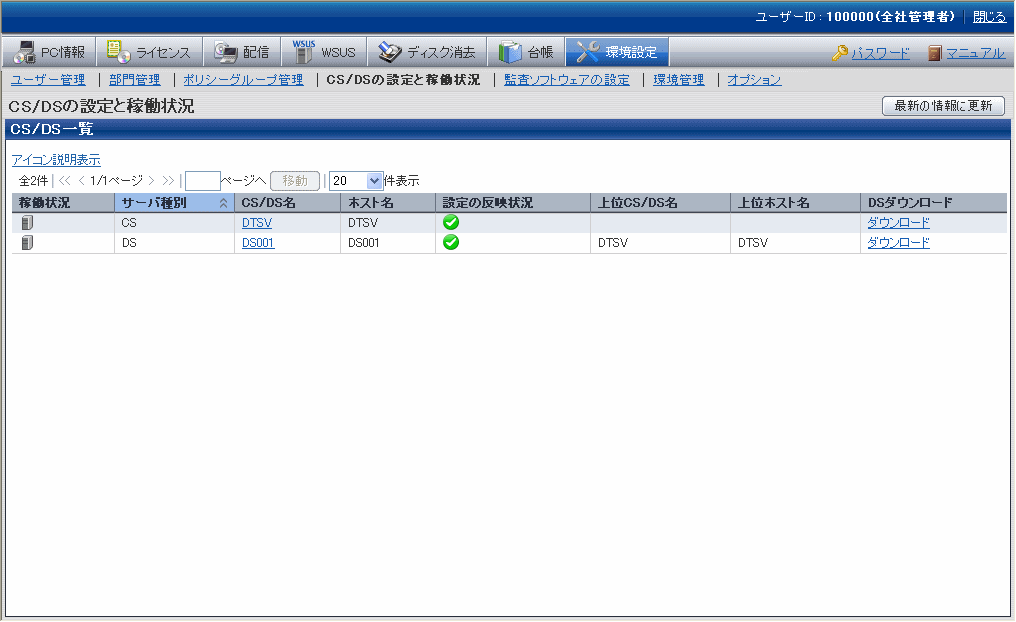
Task: Click ダウンロード link in DS001 row
Action: pos(898,243)
